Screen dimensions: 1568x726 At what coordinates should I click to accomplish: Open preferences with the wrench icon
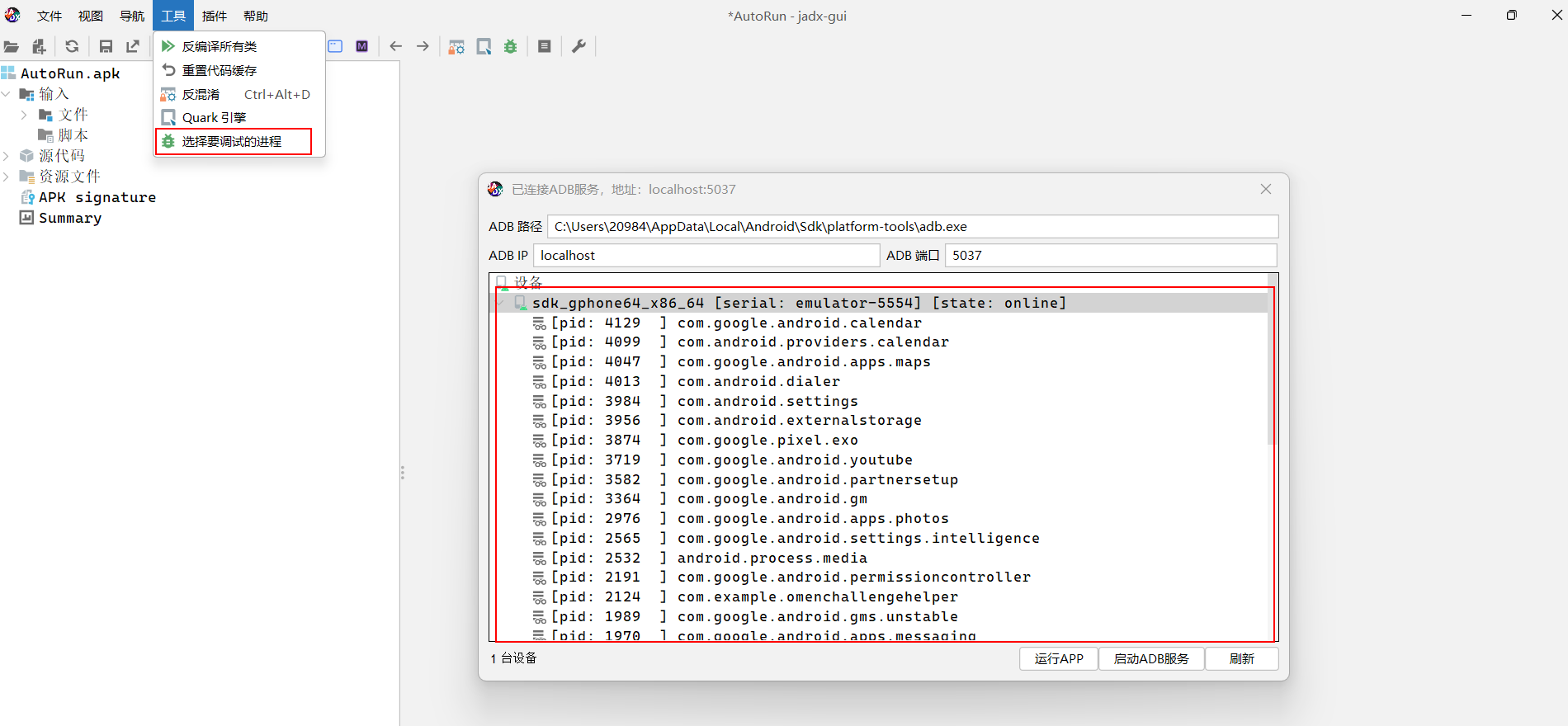coord(579,46)
